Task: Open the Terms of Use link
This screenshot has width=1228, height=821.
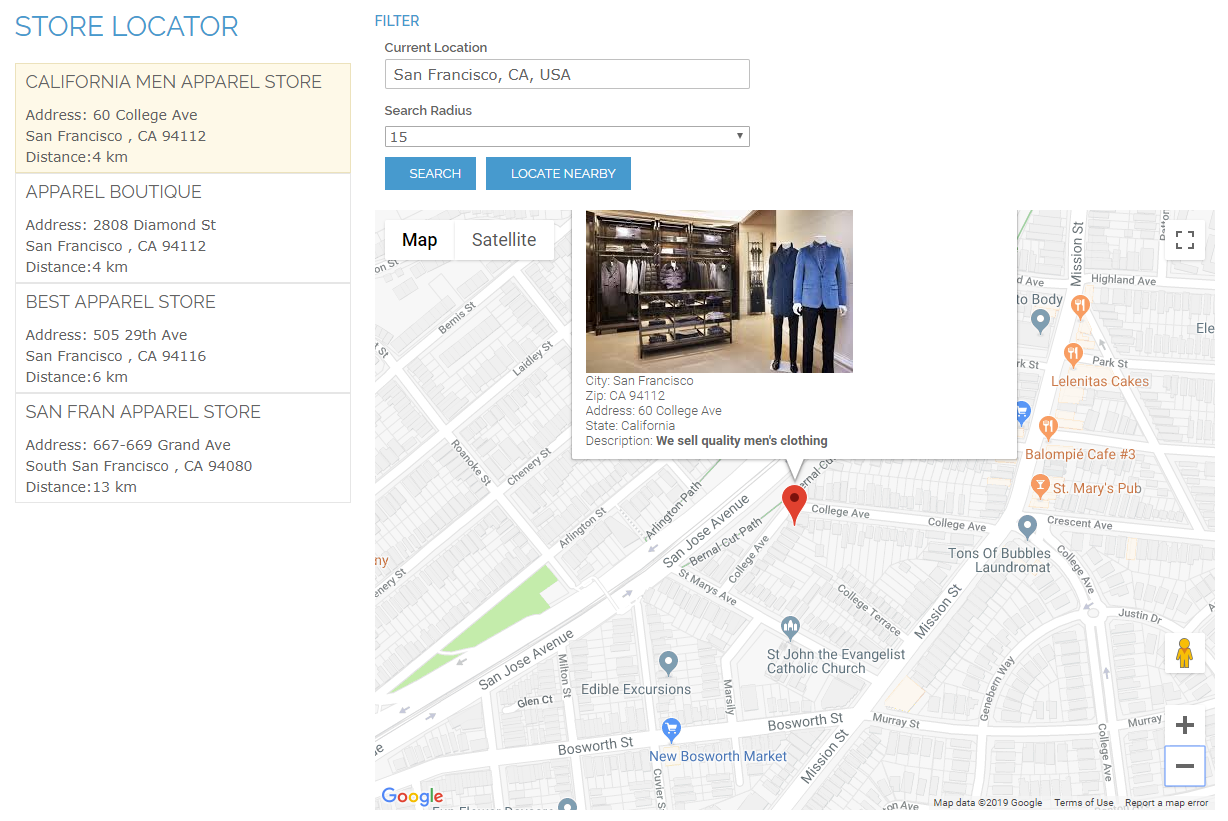Action: (x=1083, y=803)
